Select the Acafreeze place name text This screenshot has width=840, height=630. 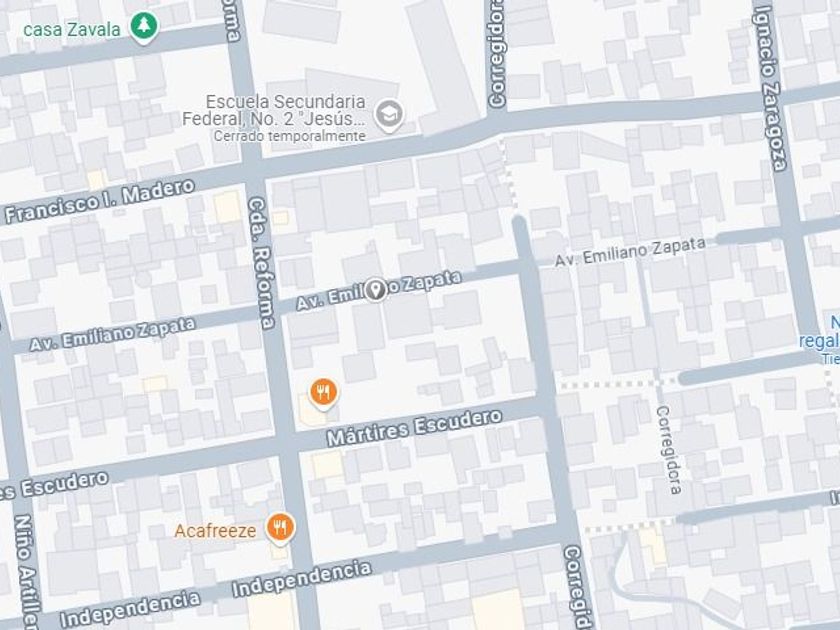coord(215,531)
